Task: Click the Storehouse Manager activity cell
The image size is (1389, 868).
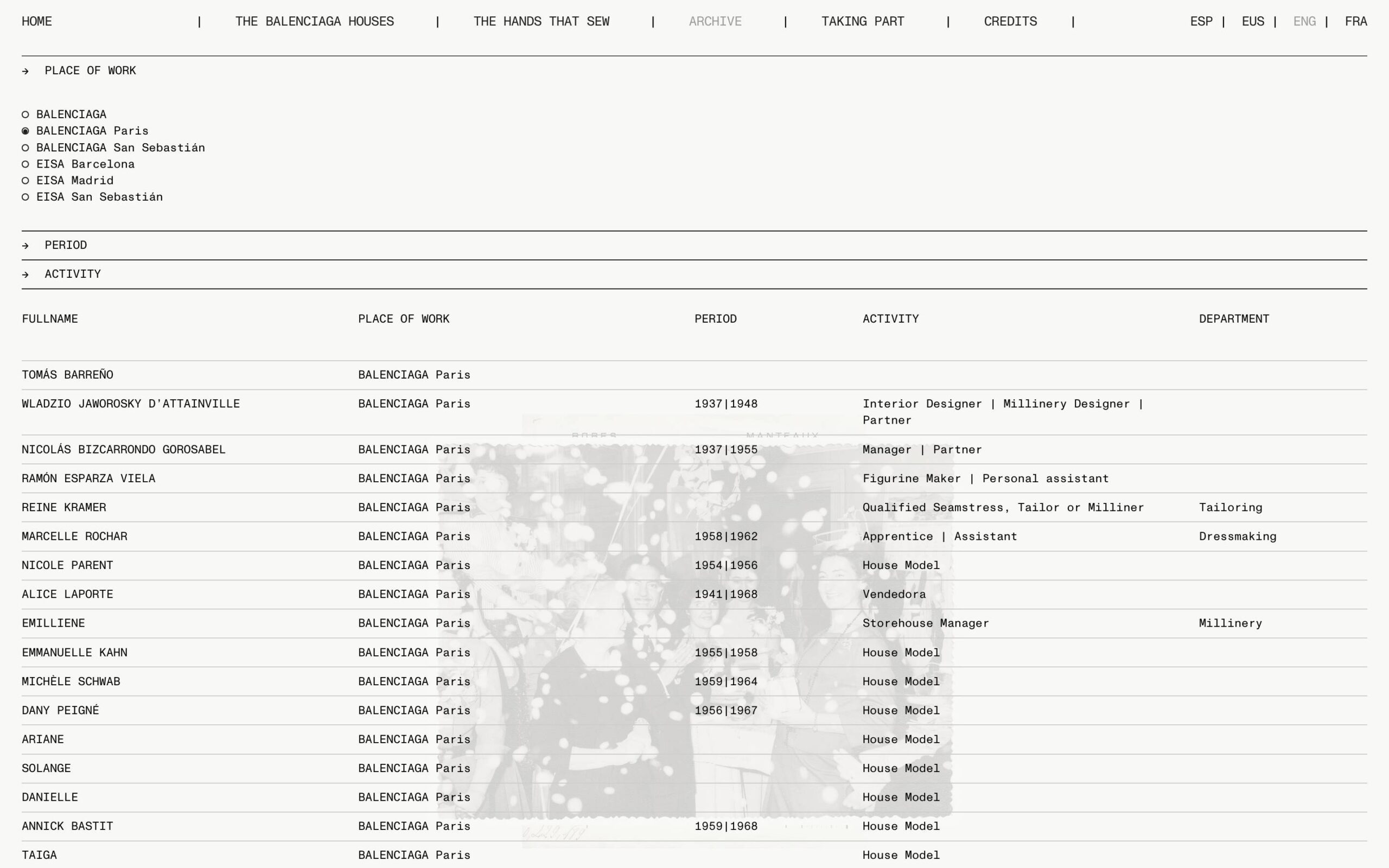Action: [926, 623]
